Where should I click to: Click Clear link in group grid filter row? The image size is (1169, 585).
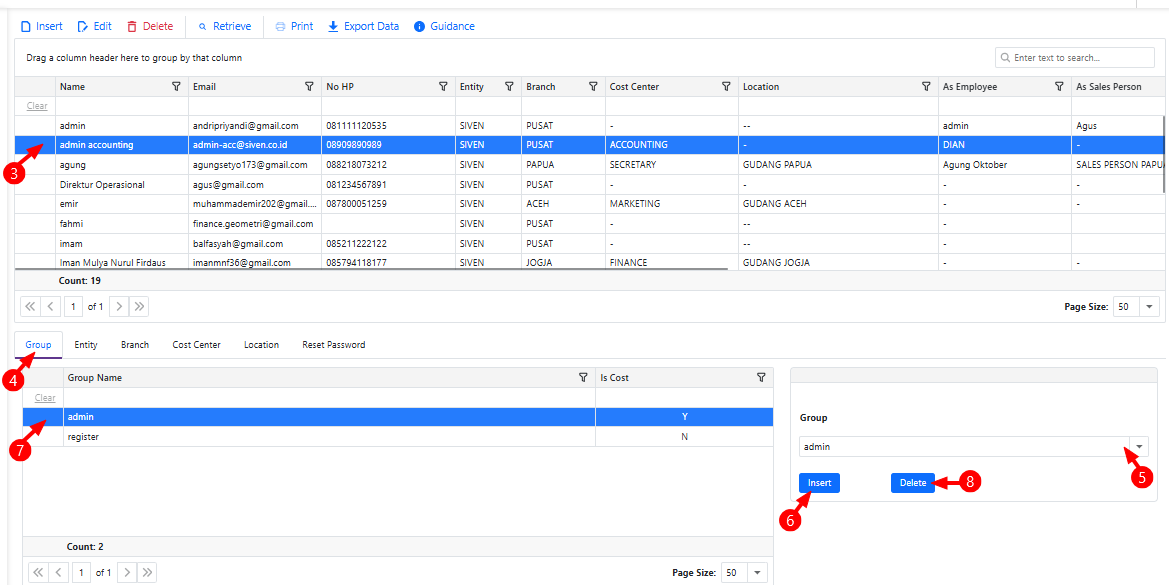pos(45,398)
